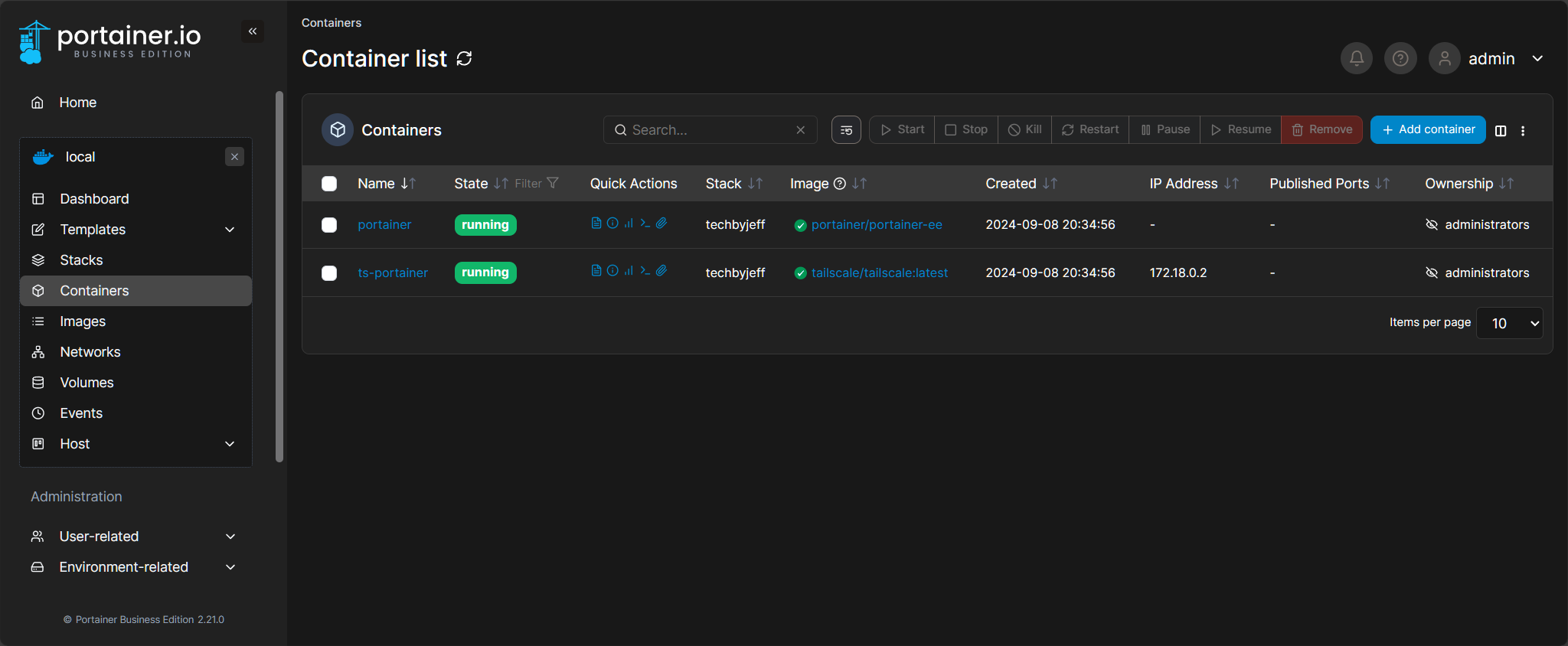Attach to portainer container via paperclip icon
Image resolution: width=1568 pixels, height=646 pixels.
click(x=661, y=223)
